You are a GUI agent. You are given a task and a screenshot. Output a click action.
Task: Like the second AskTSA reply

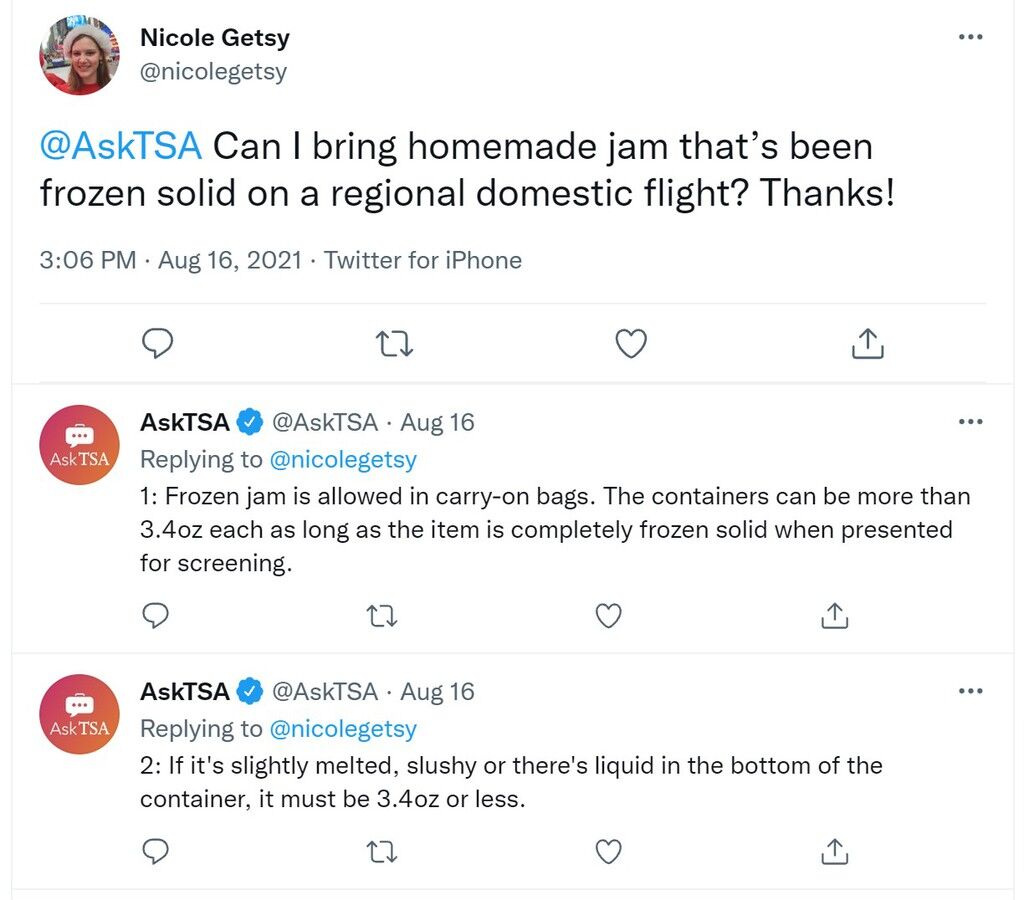click(609, 852)
